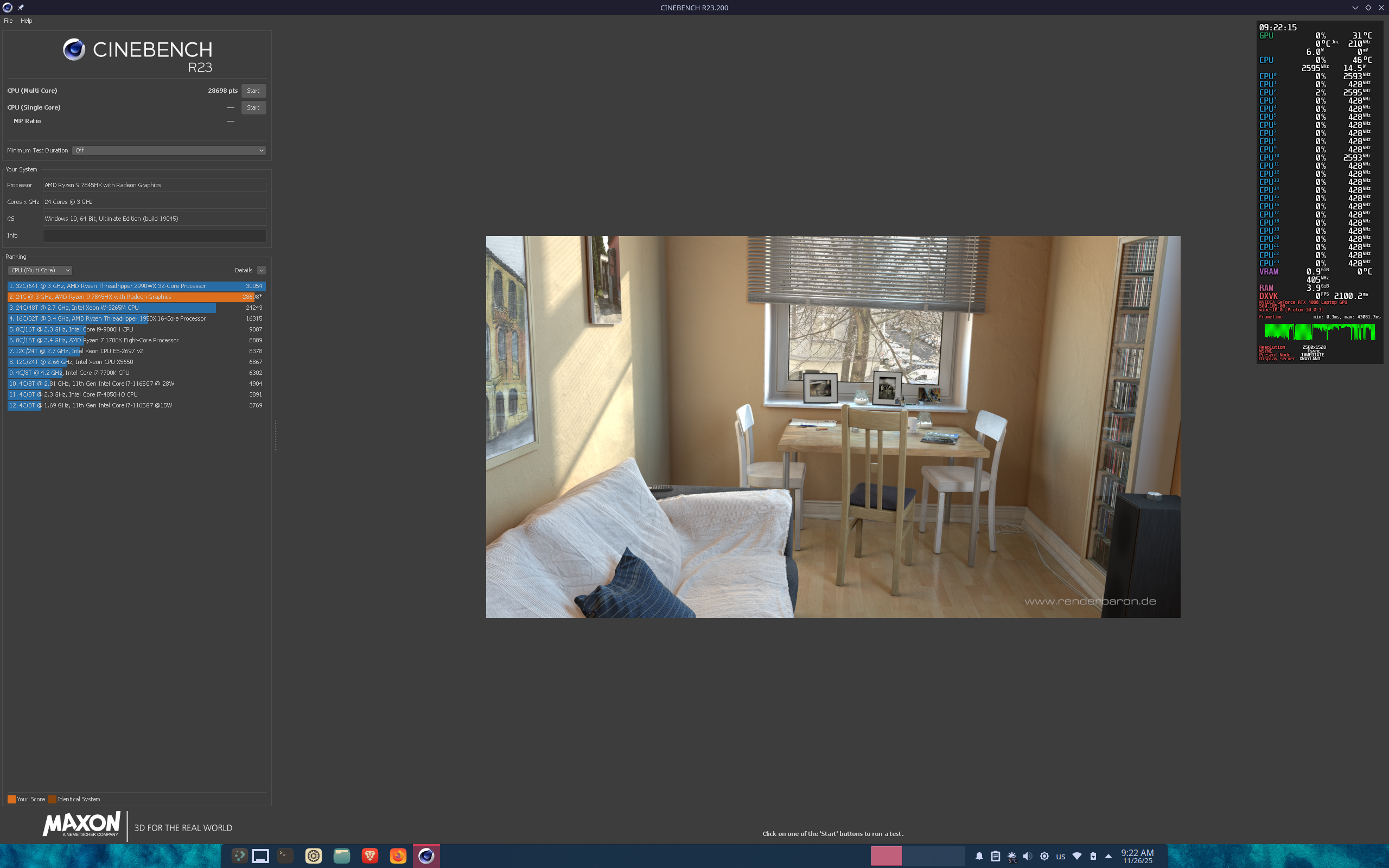Viewport: 1389px width, 868px height.
Task: Click the Maxon logo
Action: point(81,825)
